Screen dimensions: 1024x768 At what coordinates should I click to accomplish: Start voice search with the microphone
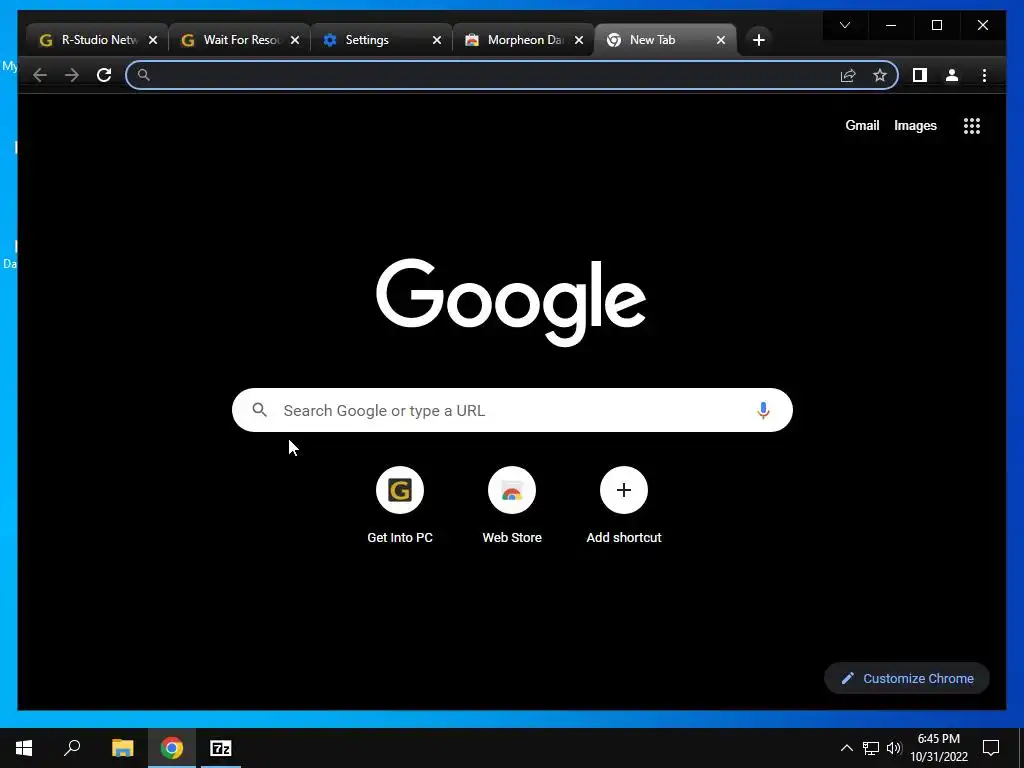tap(763, 410)
